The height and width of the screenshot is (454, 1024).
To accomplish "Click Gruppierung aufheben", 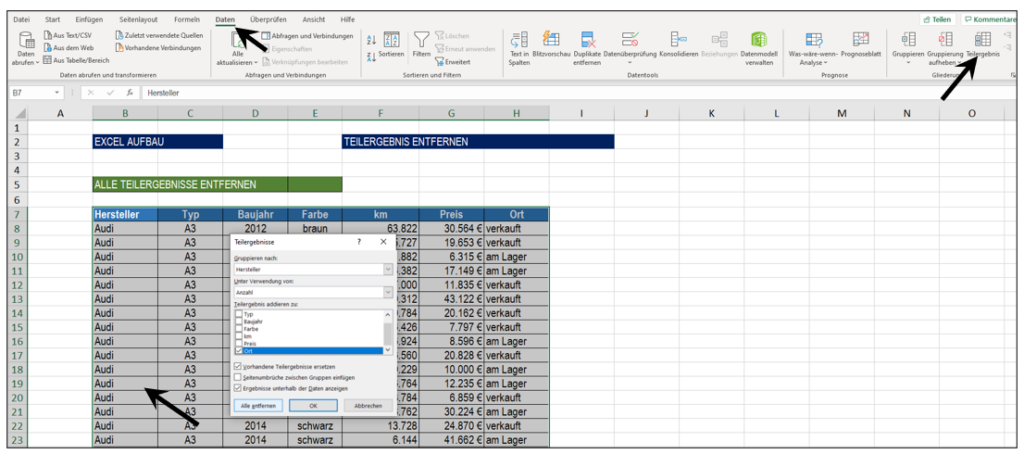I will click(945, 48).
